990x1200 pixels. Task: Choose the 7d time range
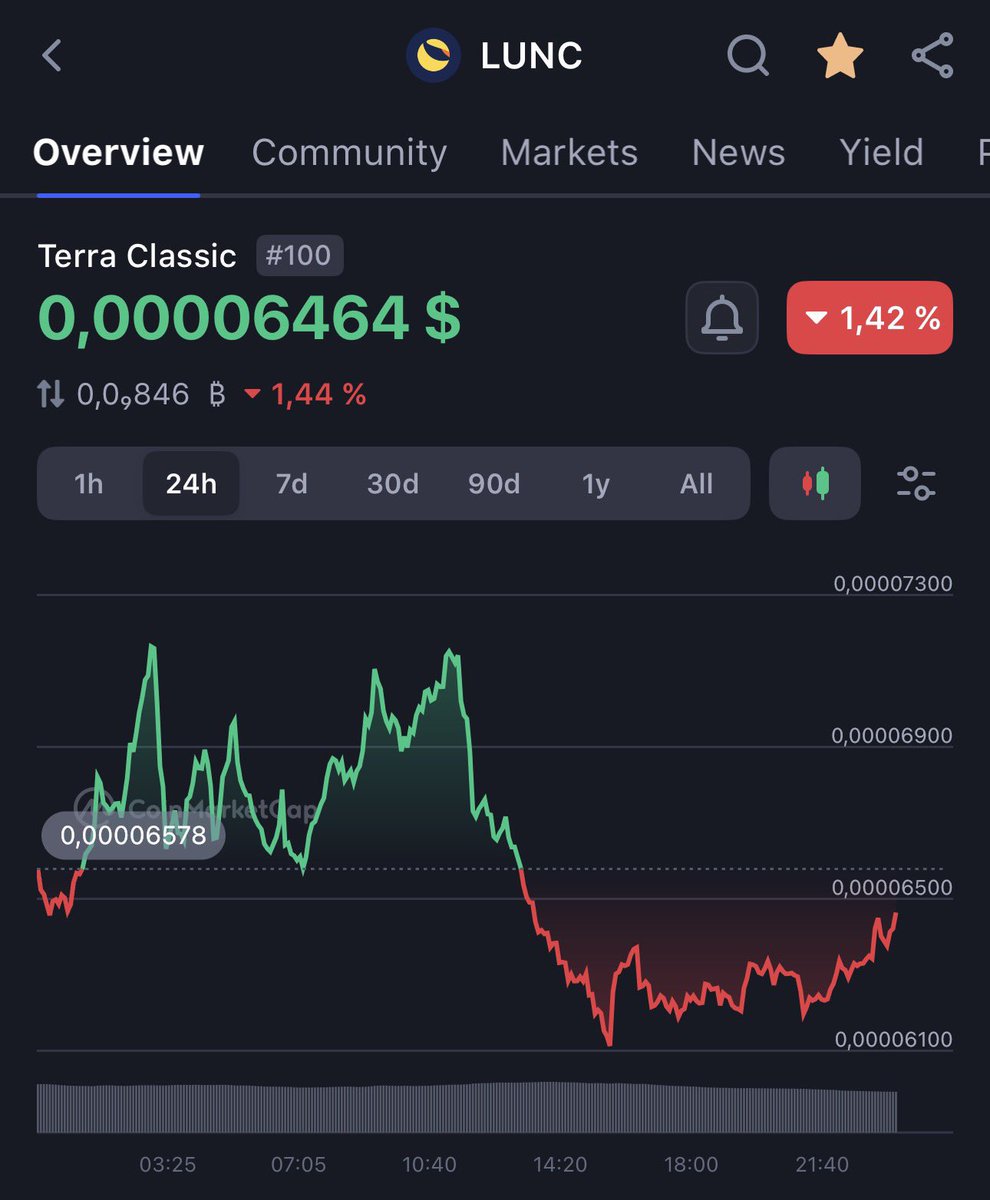click(291, 484)
